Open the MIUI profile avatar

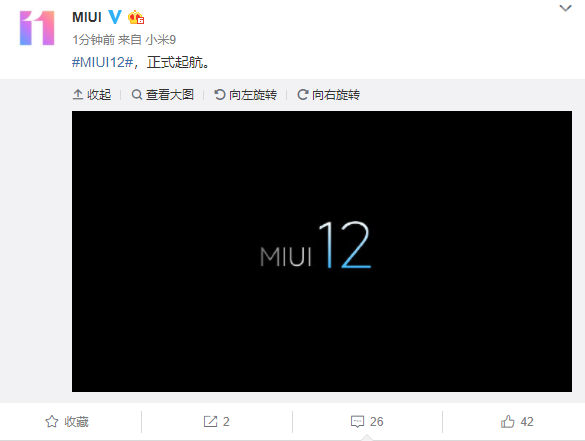[37, 28]
